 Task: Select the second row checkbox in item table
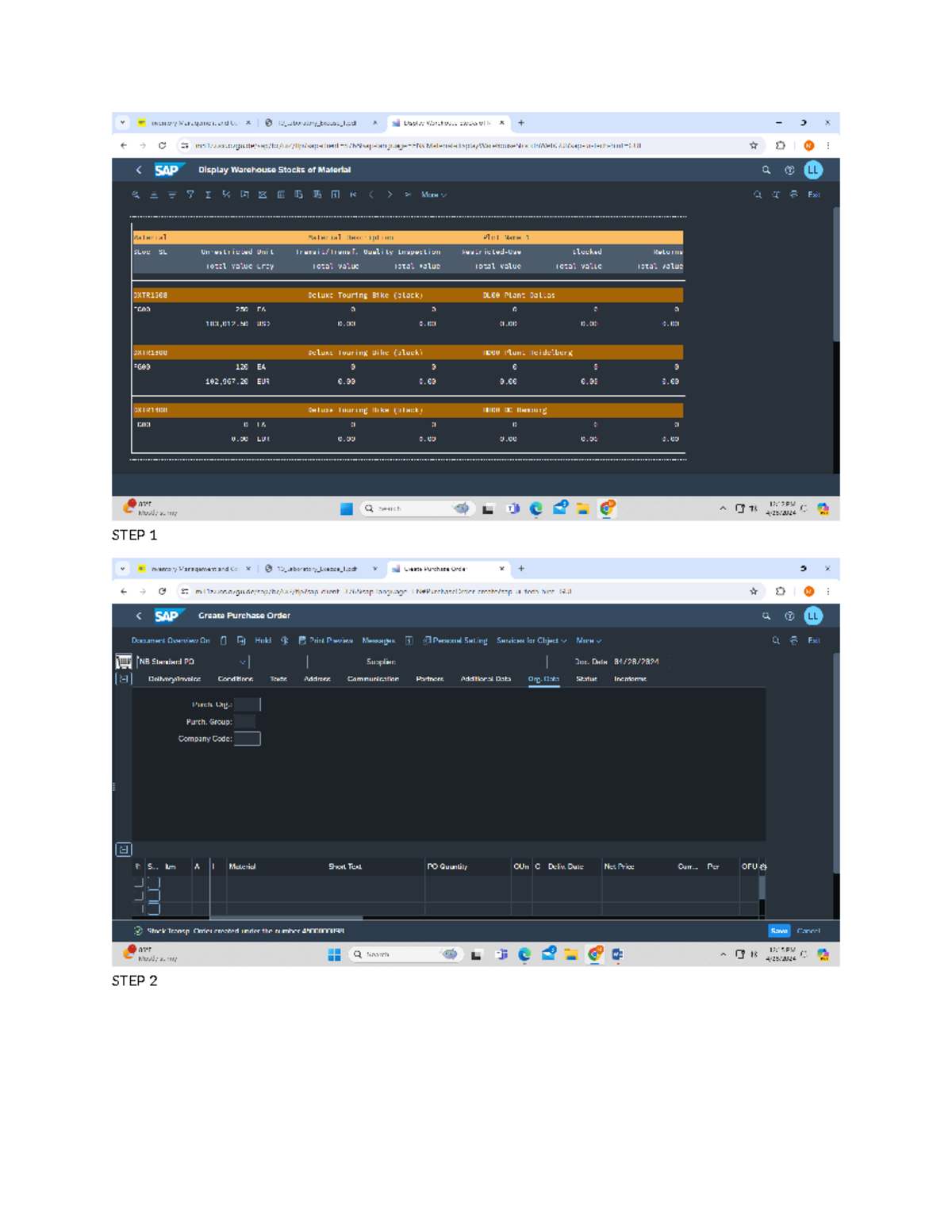tap(139, 896)
